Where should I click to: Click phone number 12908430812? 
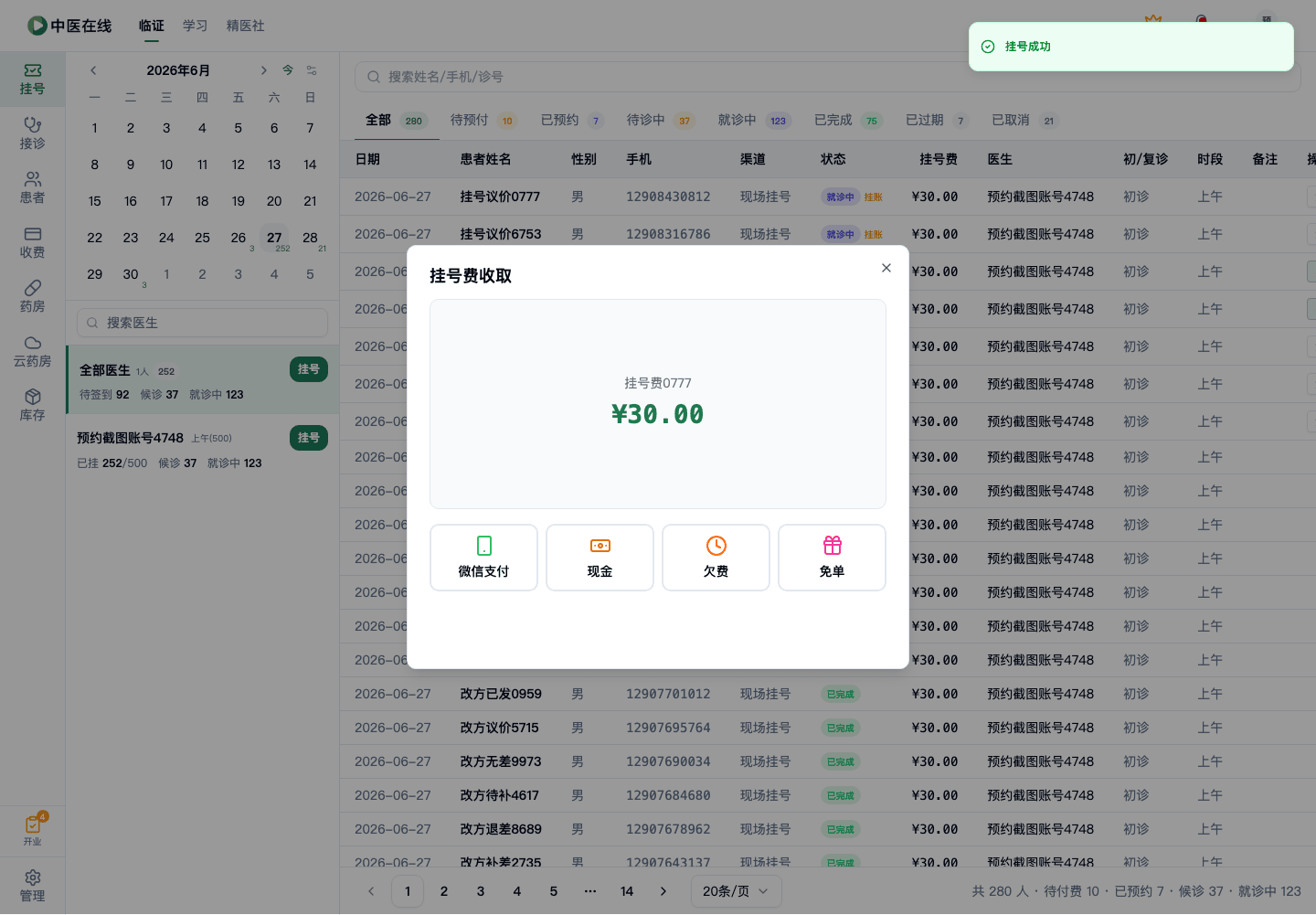[x=668, y=197]
